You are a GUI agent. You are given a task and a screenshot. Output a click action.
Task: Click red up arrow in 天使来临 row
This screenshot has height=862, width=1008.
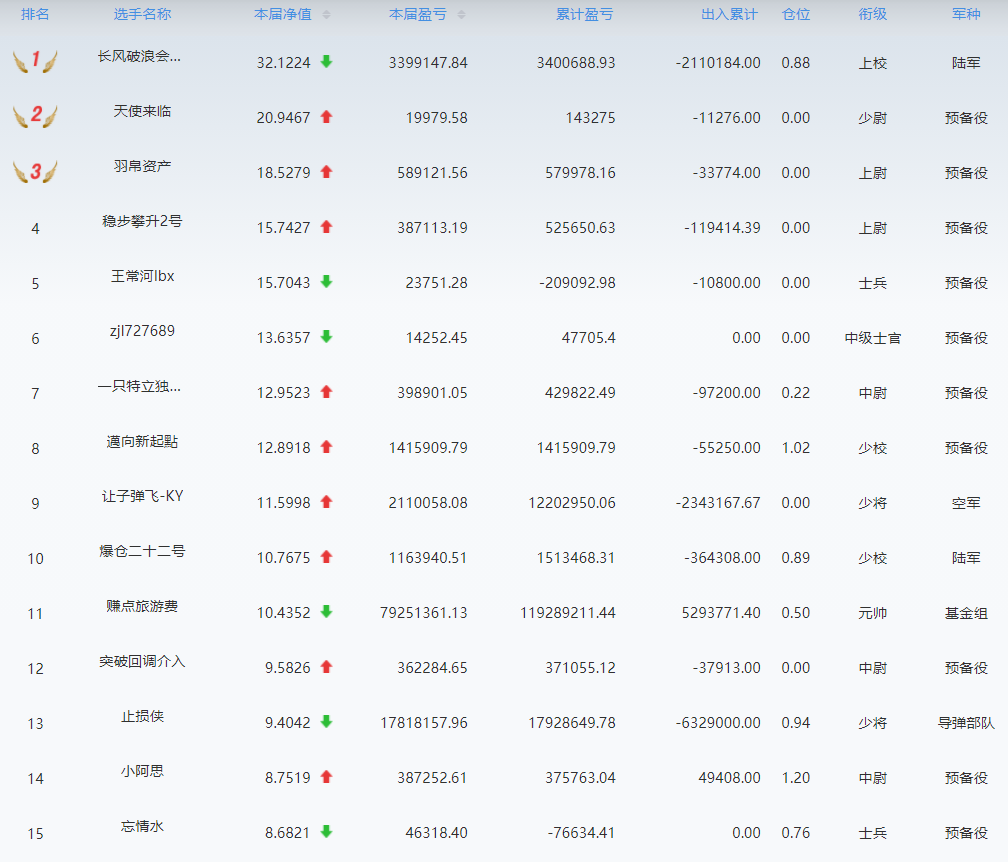327,117
